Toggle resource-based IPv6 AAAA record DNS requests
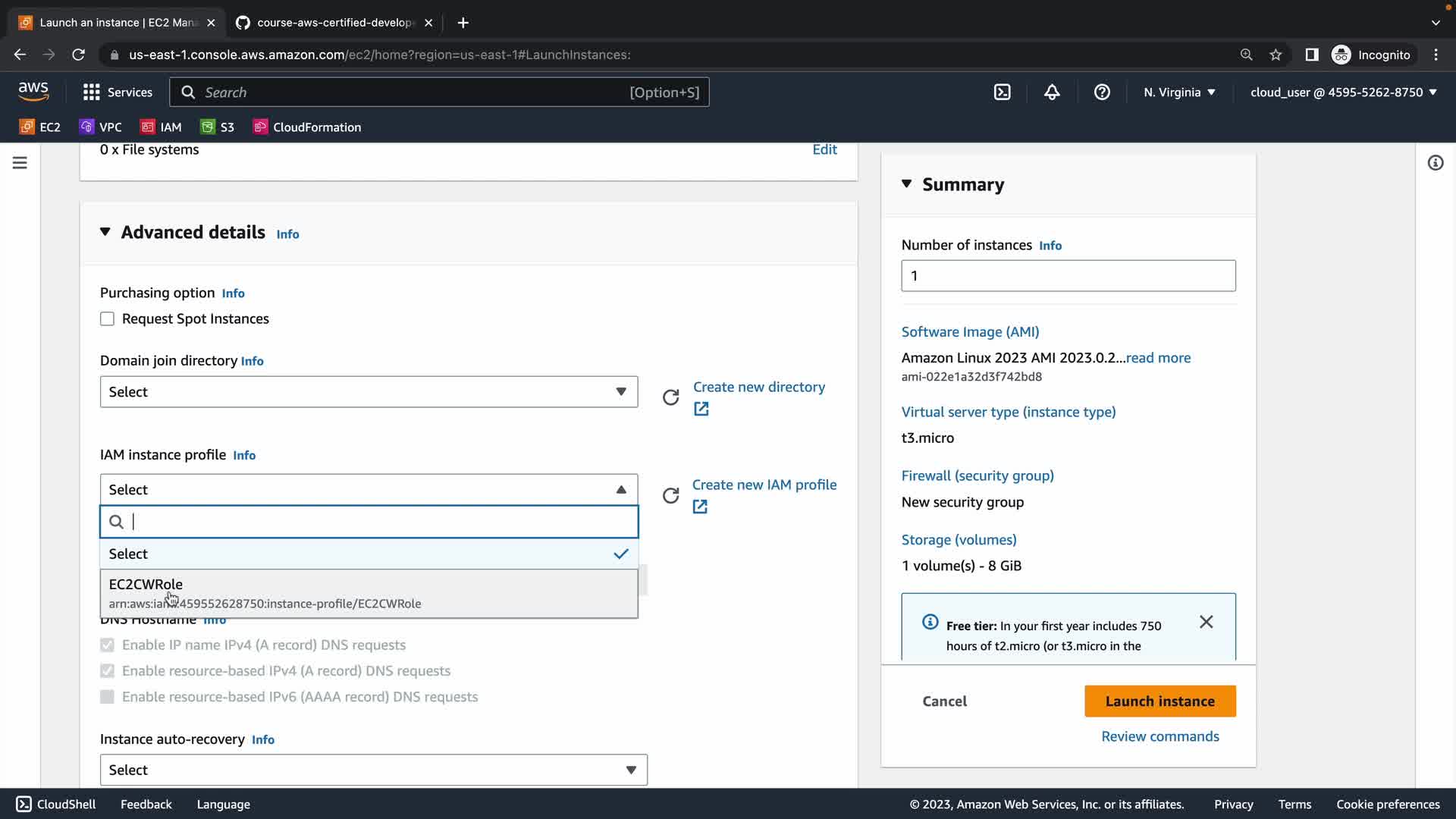Viewport: 1456px width, 819px height. pyautogui.click(x=107, y=697)
